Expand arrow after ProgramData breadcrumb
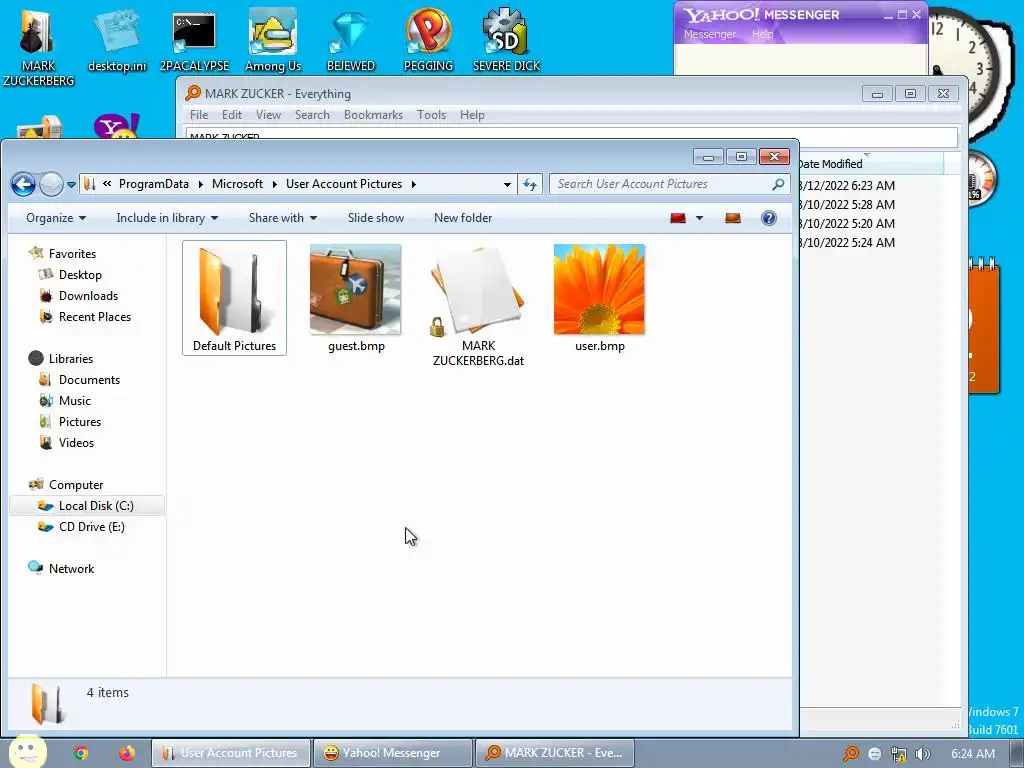1024x768 pixels. point(200,184)
